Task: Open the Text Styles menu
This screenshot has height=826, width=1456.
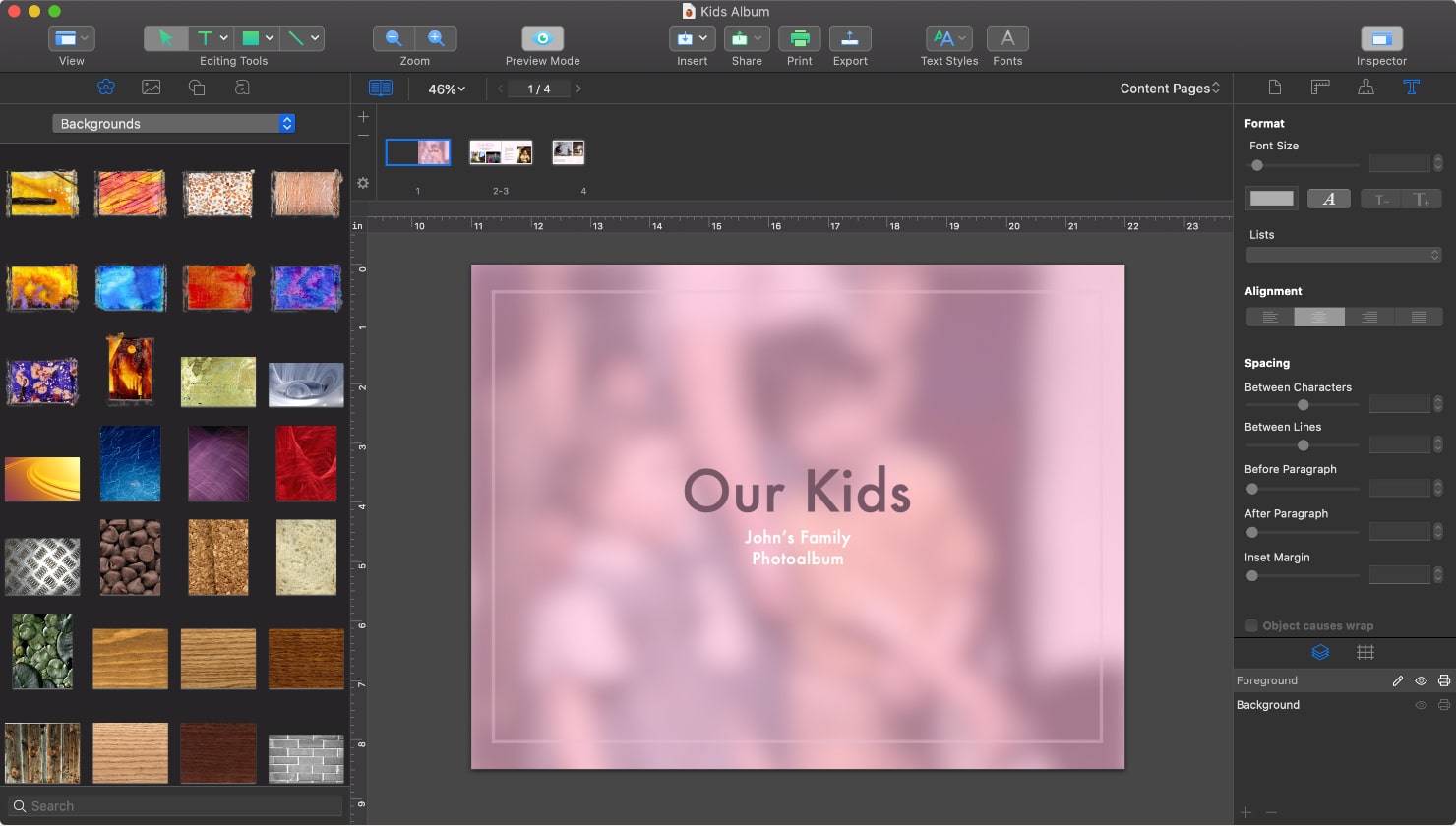Action: [947, 37]
